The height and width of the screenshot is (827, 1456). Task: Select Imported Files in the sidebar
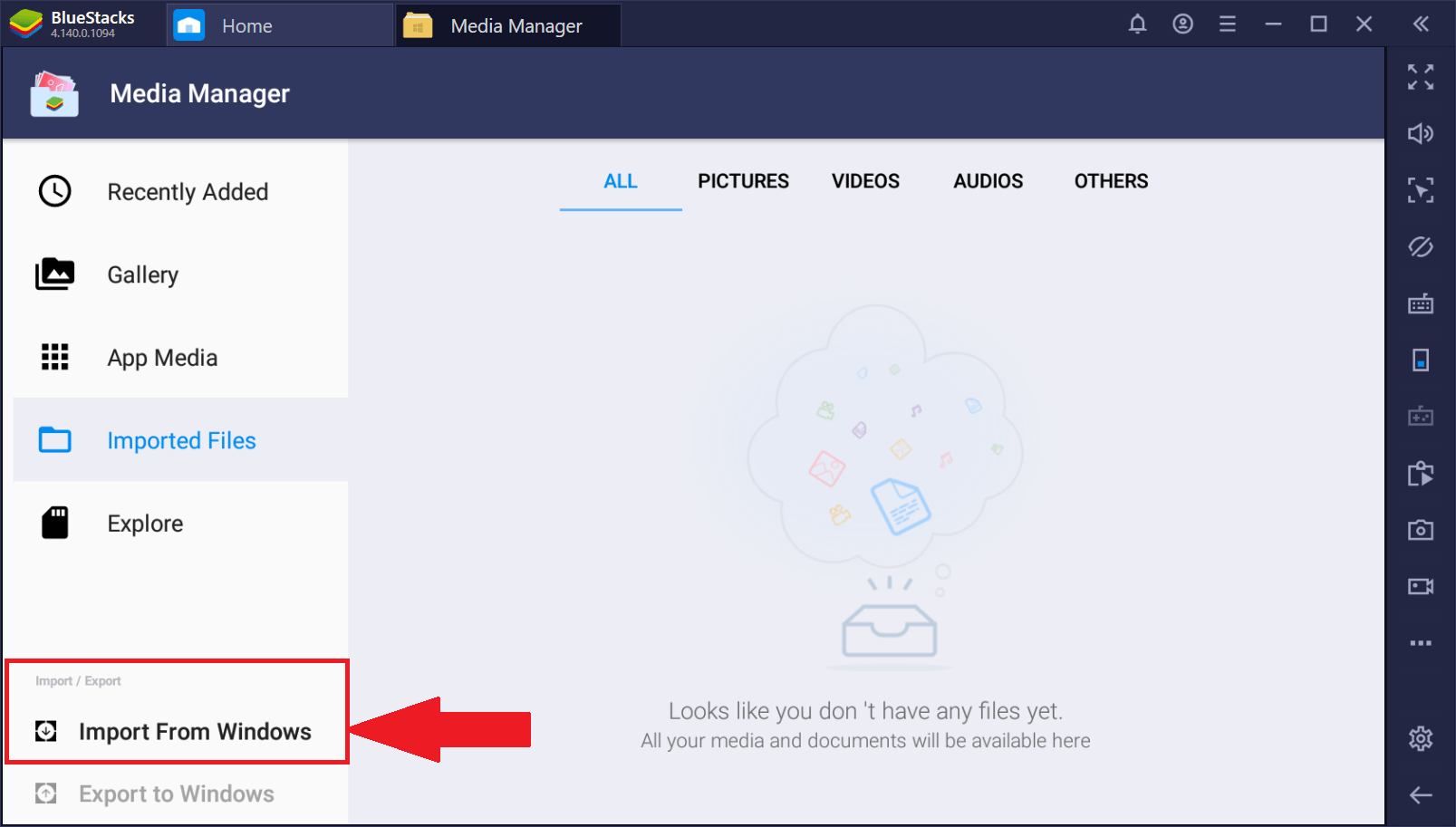point(181,440)
